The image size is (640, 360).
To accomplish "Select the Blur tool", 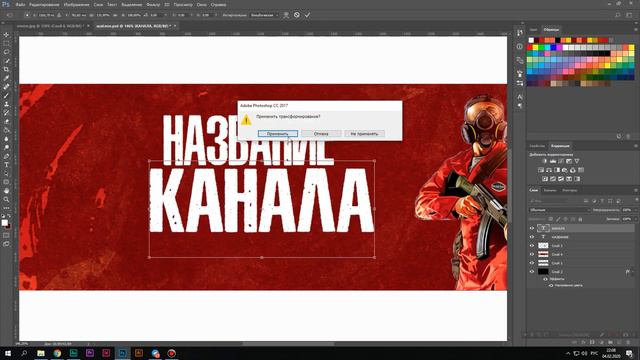I will tap(6, 139).
